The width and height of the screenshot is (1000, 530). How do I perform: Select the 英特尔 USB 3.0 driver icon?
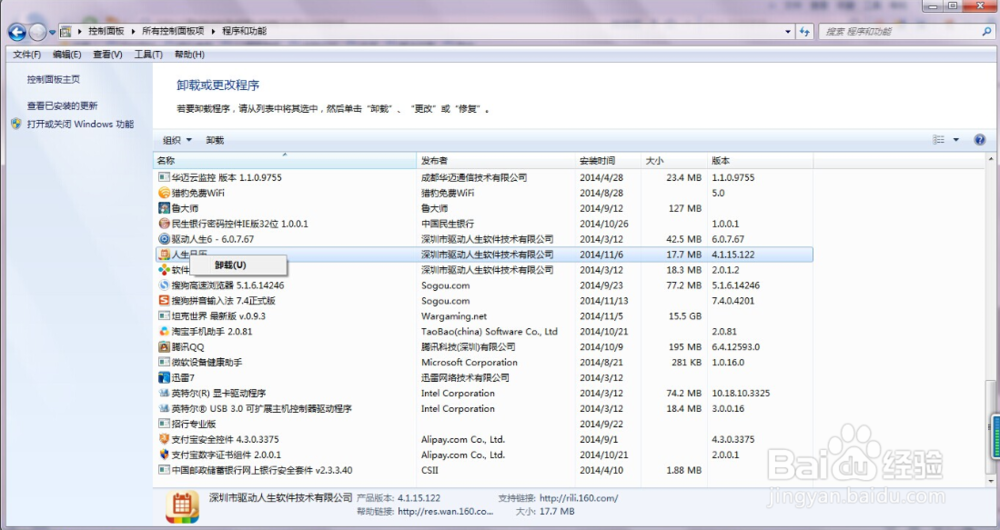tap(164, 408)
